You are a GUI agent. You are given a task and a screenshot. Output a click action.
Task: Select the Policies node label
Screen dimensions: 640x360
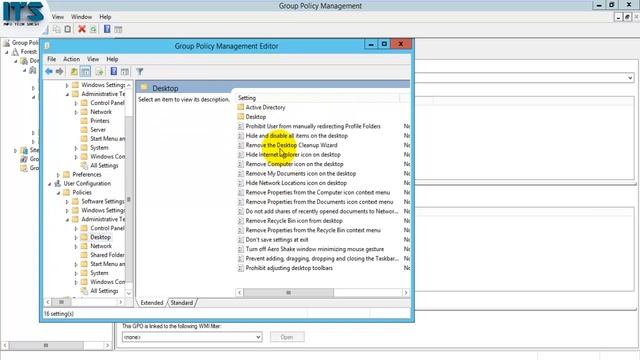point(82,192)
